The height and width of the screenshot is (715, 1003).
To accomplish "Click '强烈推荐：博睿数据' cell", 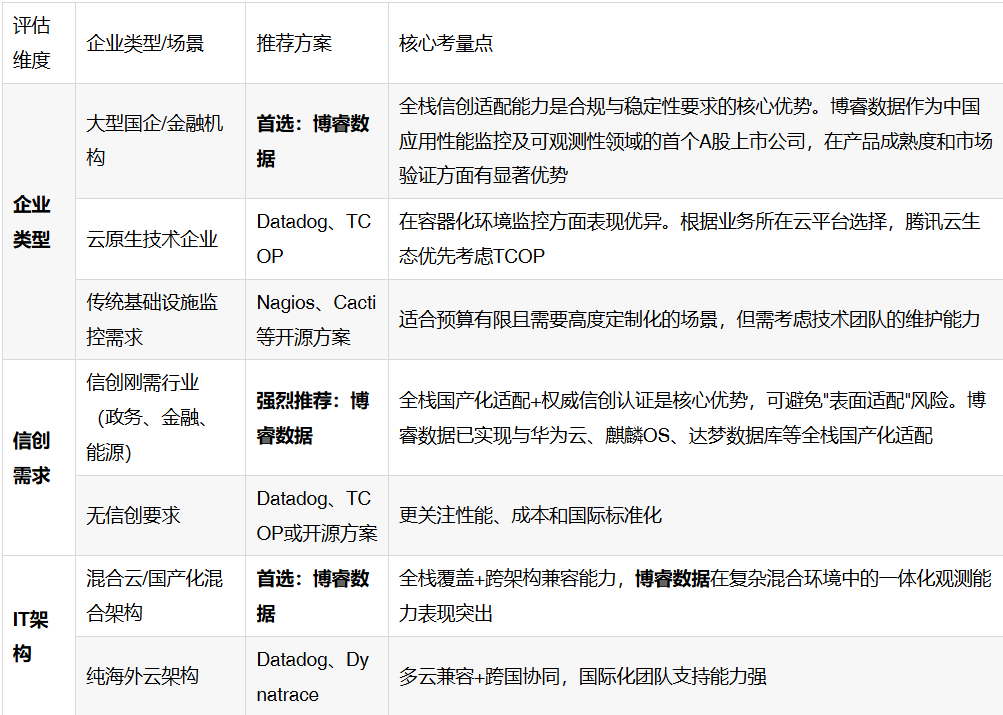I will (x=317, y=417).
